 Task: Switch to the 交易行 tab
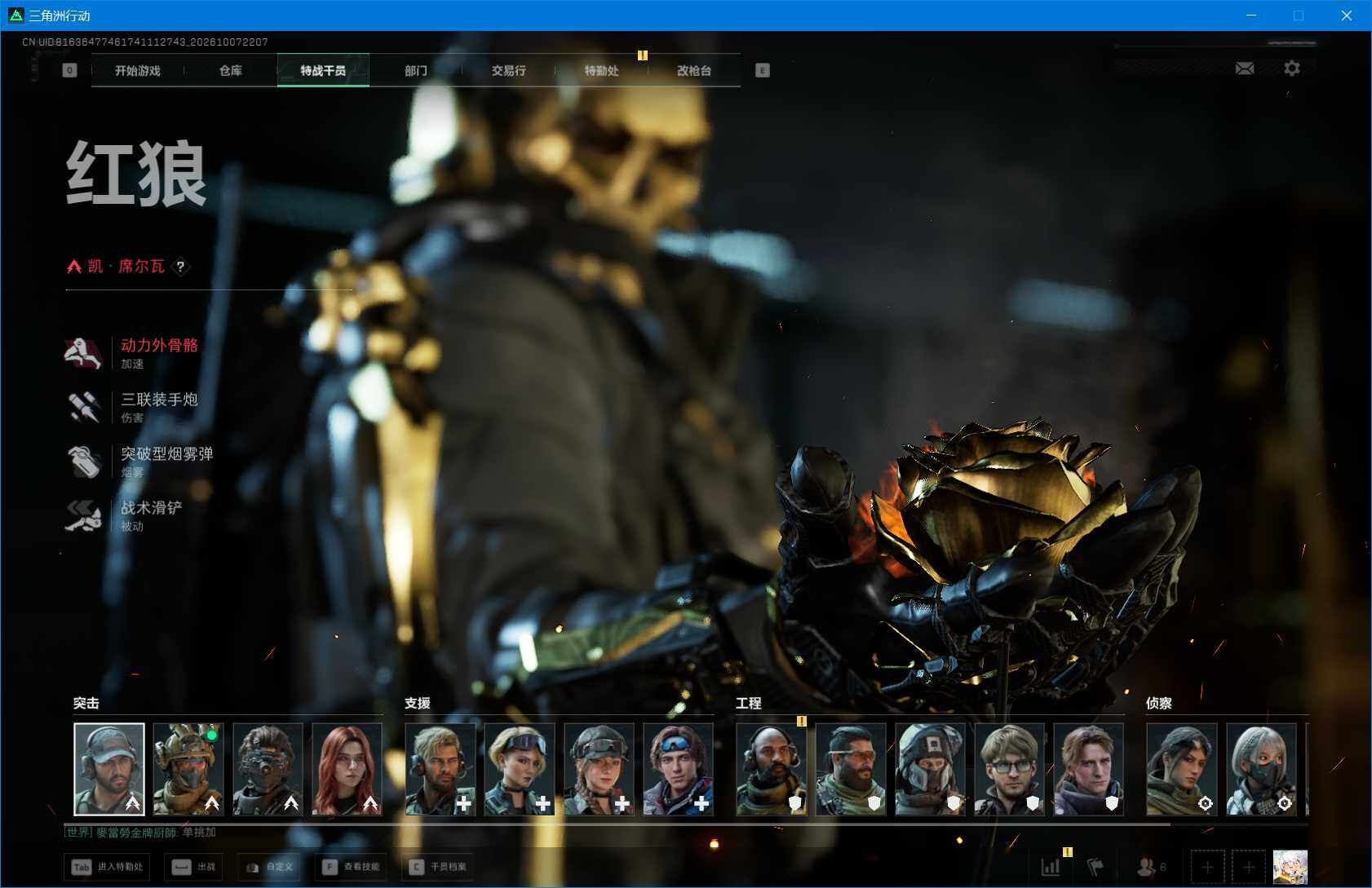click(508, 71)
